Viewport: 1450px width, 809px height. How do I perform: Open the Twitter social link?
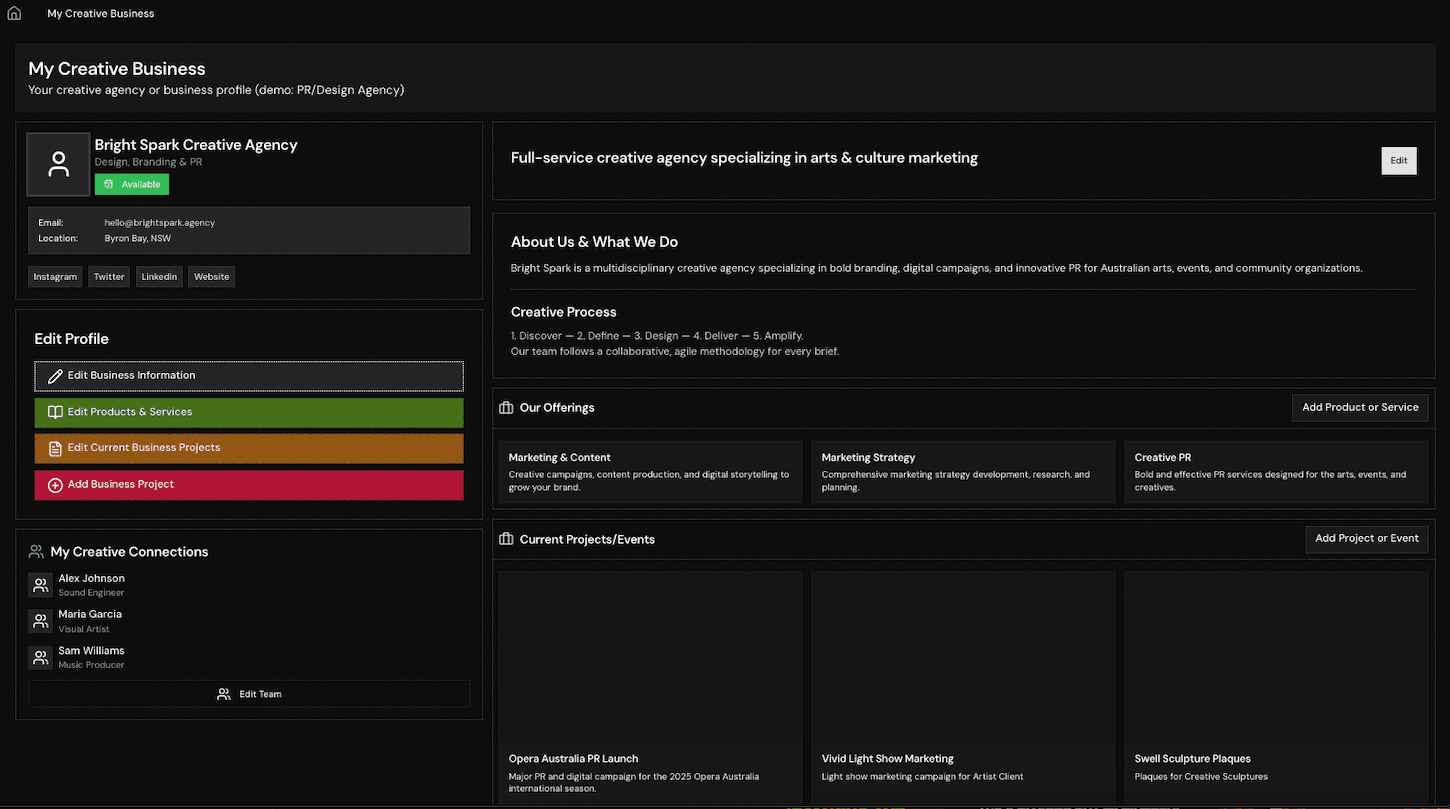coord(109,277)
